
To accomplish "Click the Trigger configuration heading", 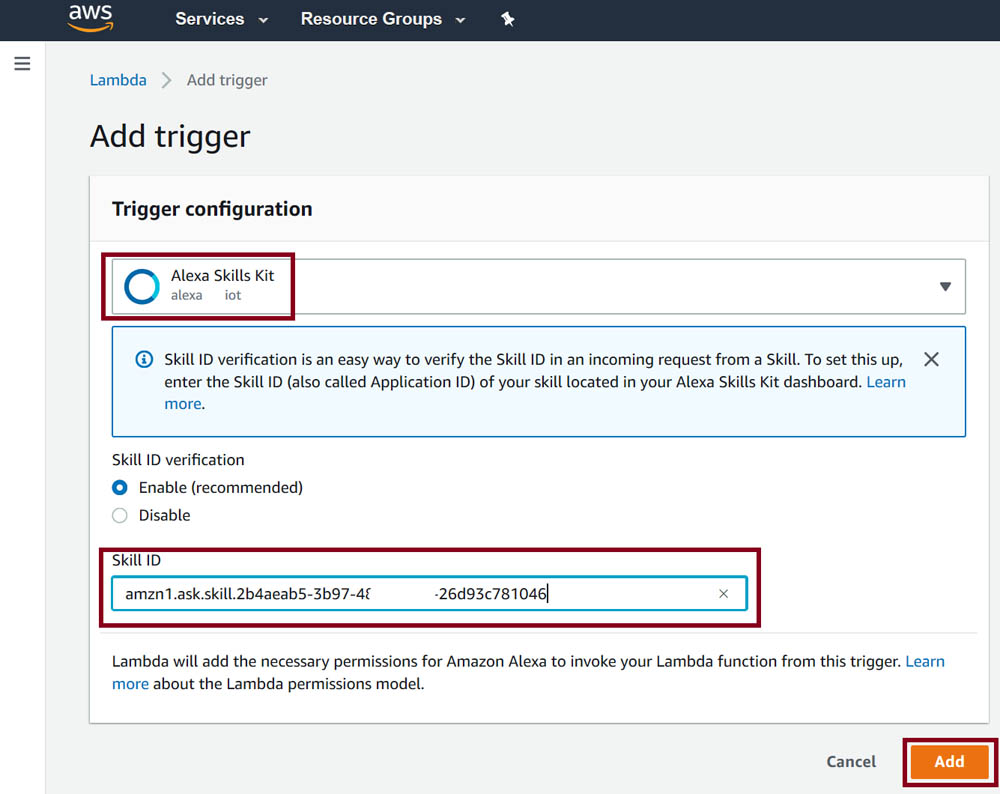I will (212, 209).
